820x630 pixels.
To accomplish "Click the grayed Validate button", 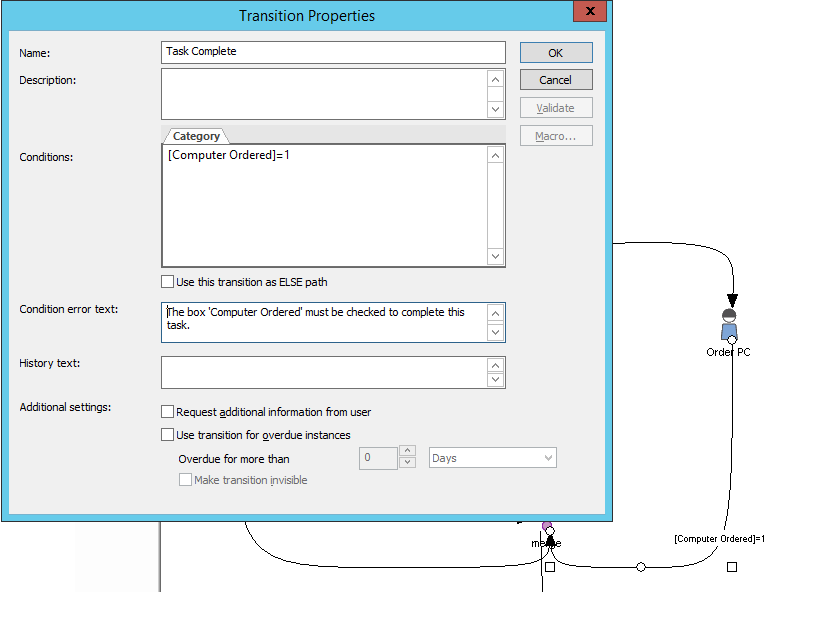I will (x=555, y=107).
